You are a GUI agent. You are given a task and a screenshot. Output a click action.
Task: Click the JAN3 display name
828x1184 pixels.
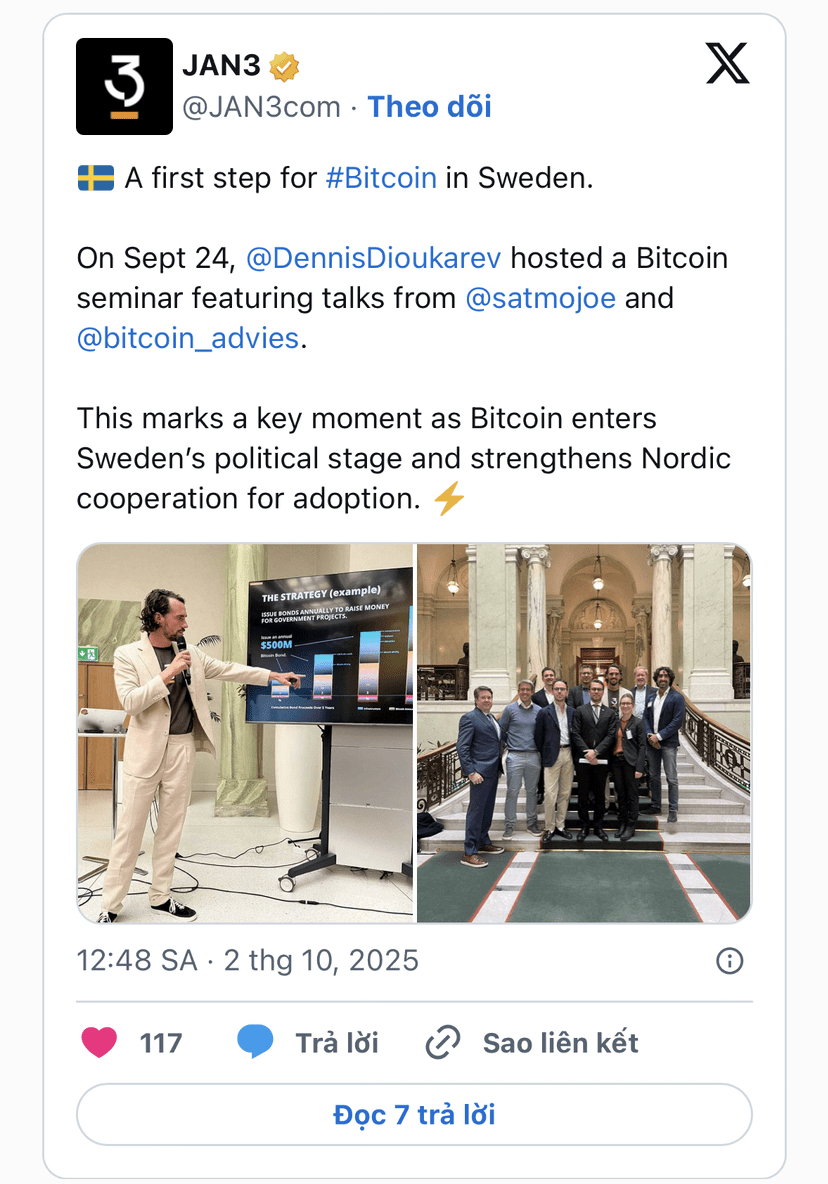pos(221,67)
